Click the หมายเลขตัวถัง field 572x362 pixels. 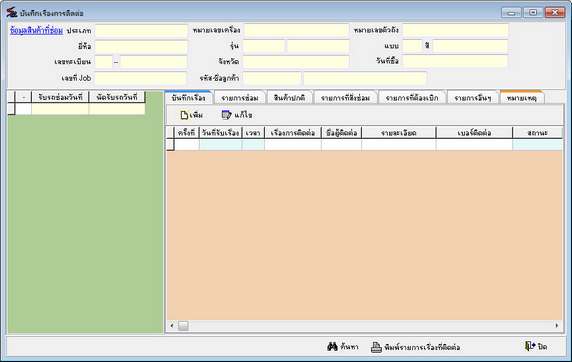455,30
